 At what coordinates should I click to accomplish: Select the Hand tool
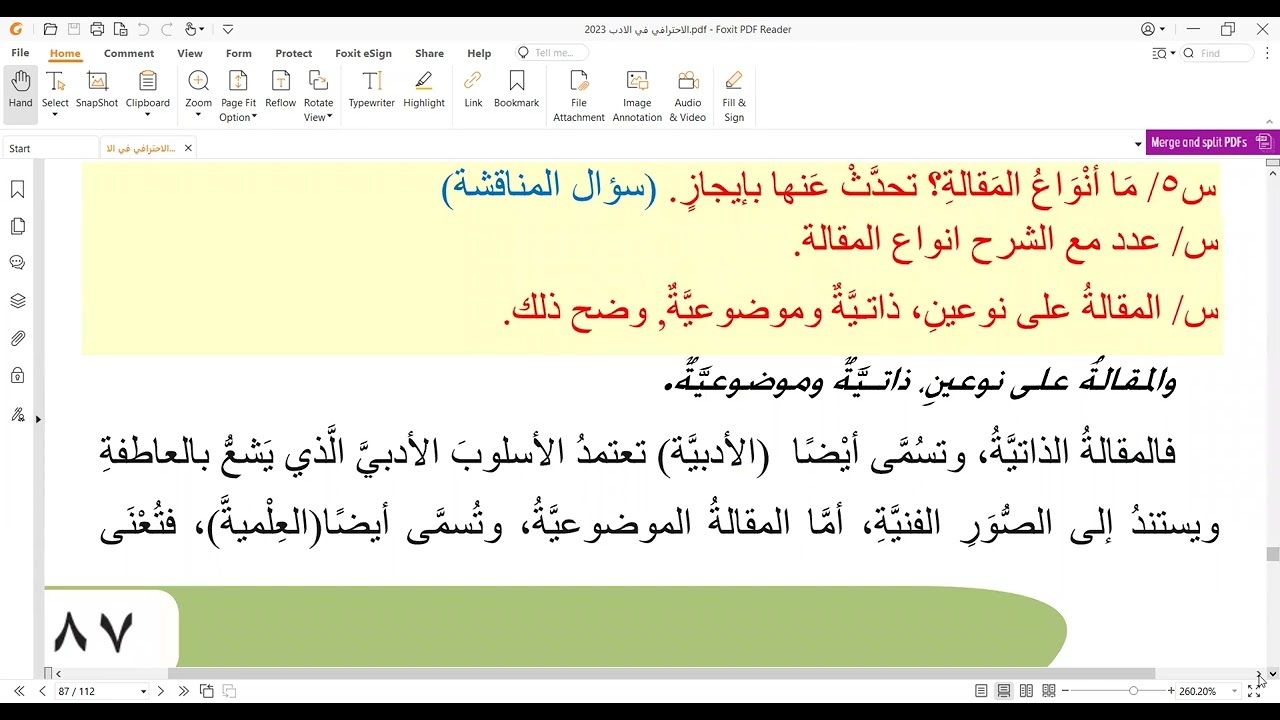pos(20,95)
